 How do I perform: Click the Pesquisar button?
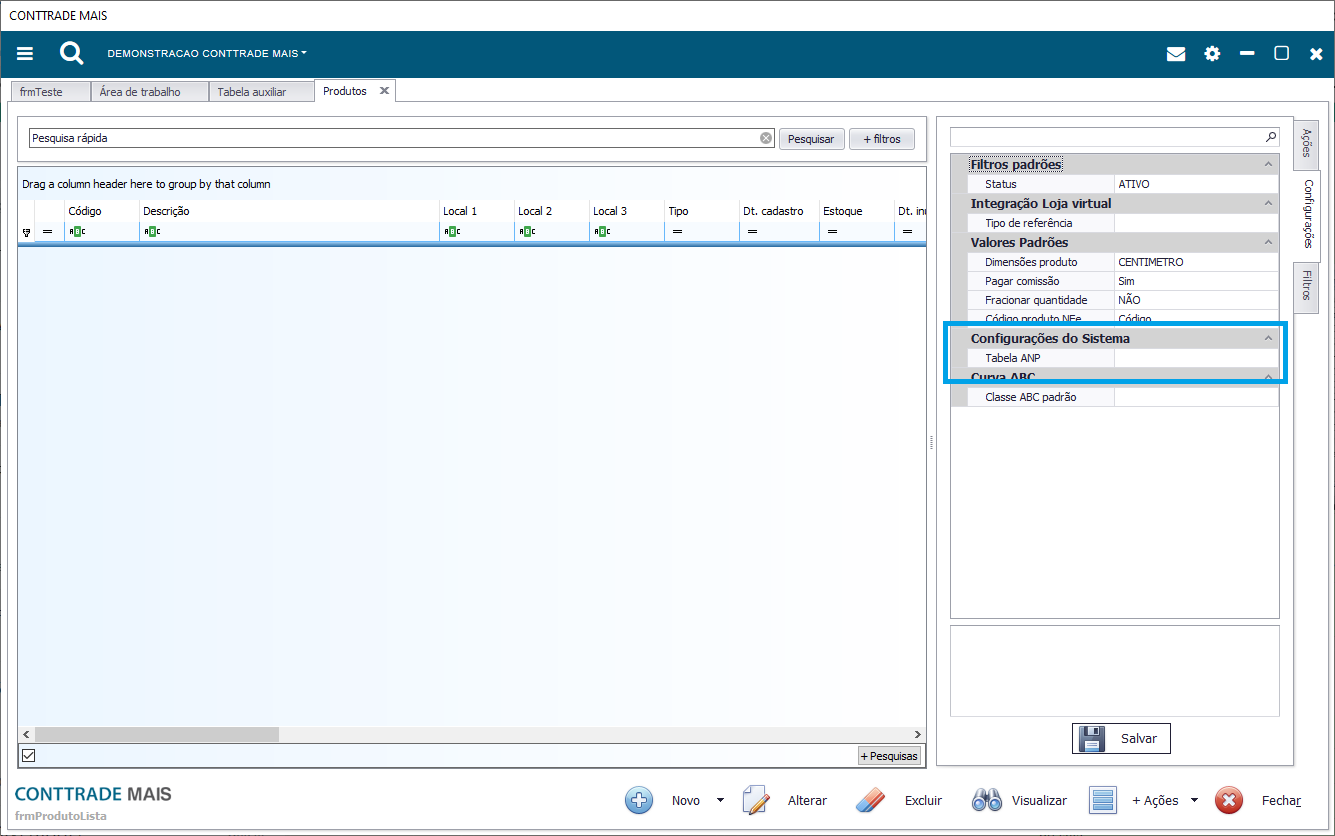(811, 139)
